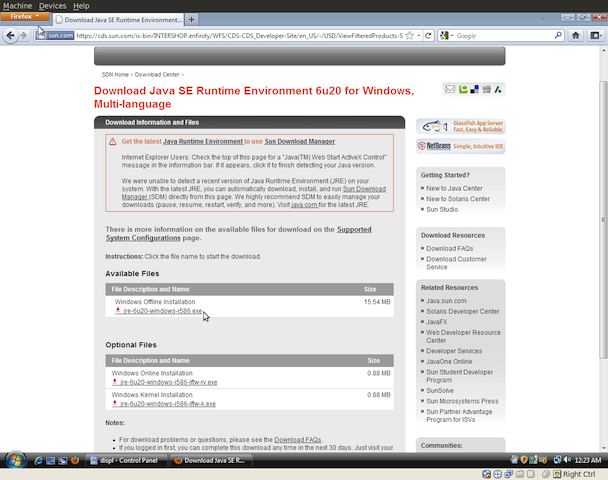This screenshot has height=480, width=608.
Task: Click the java.com link in warning box
Action: point(304,205)
